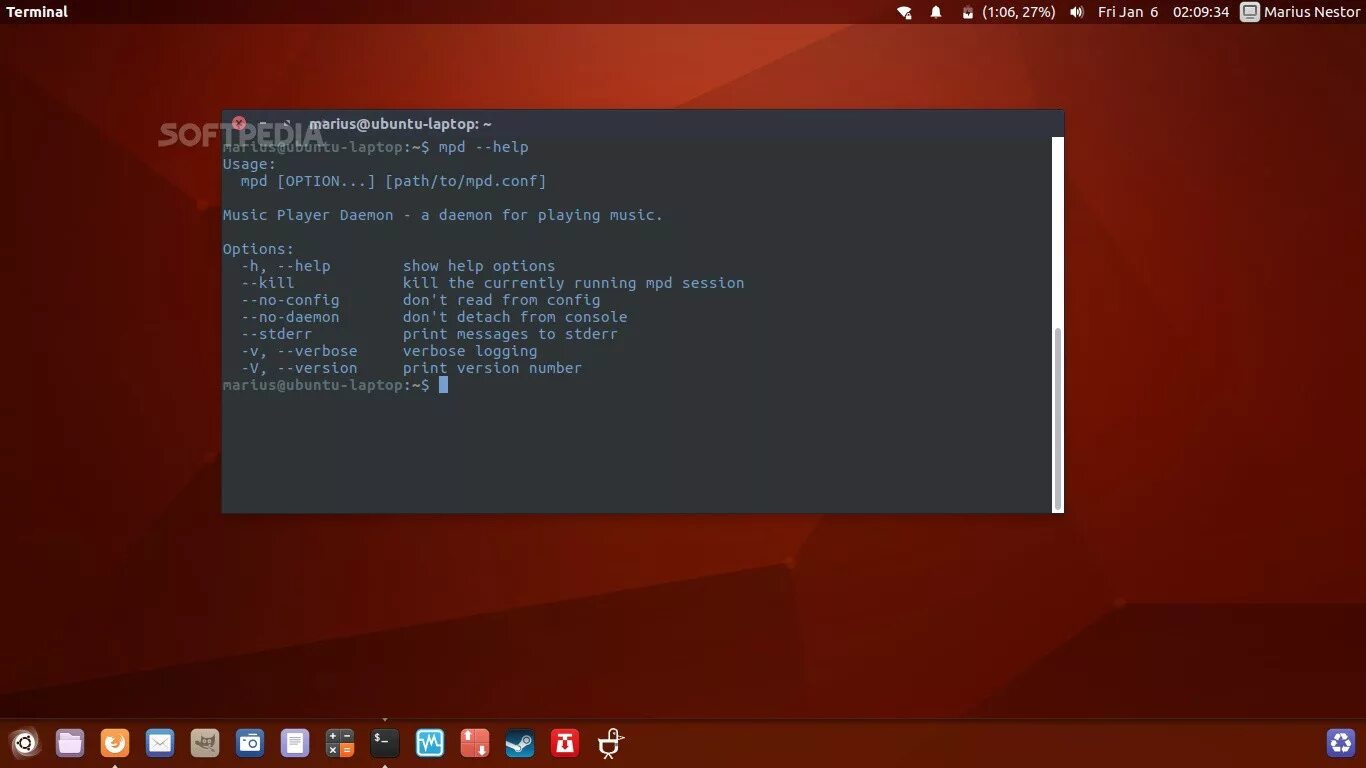Click 'print messages to stderr' text

pyautogui.click(x=510, y=334)
